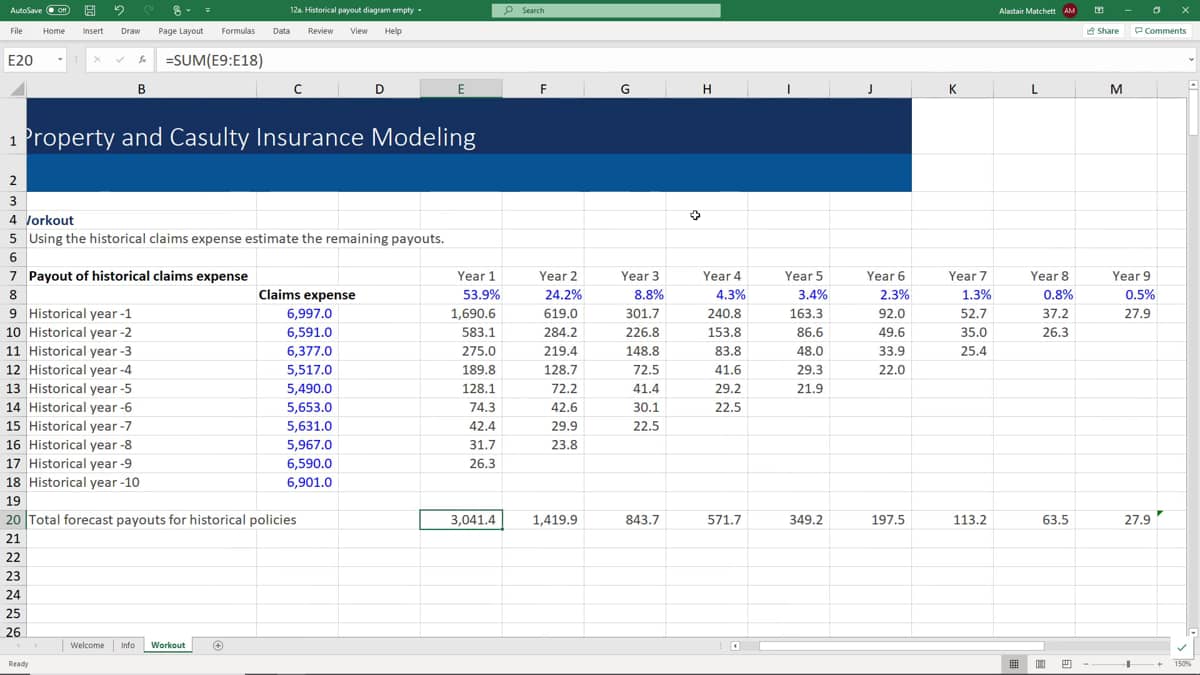Click the 'Historical year -10' cell

(x=141, y=482)
